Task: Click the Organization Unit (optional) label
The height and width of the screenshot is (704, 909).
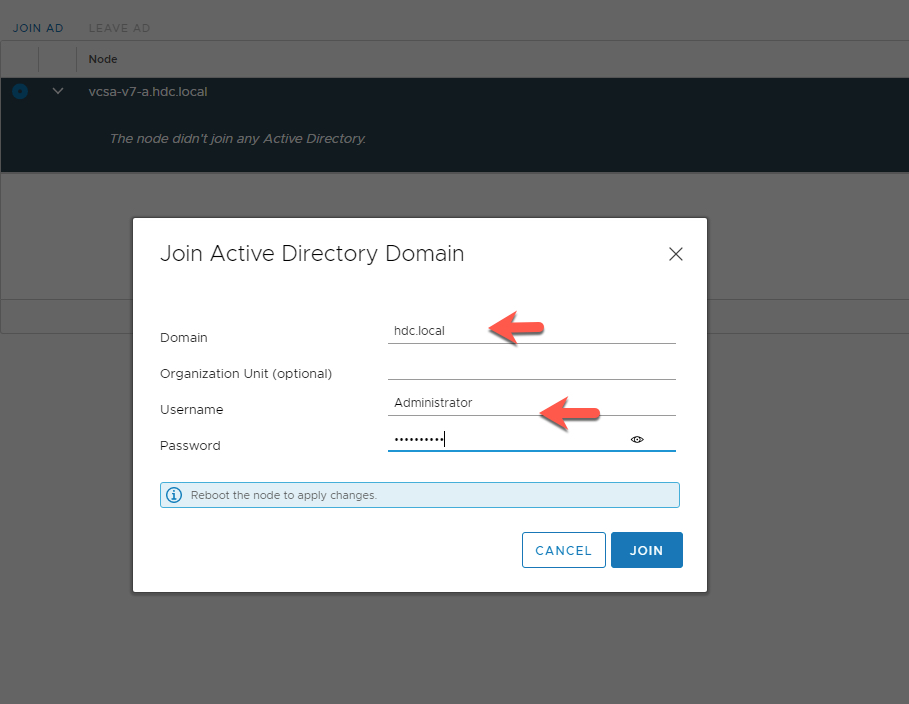Action: click(246, 373)
